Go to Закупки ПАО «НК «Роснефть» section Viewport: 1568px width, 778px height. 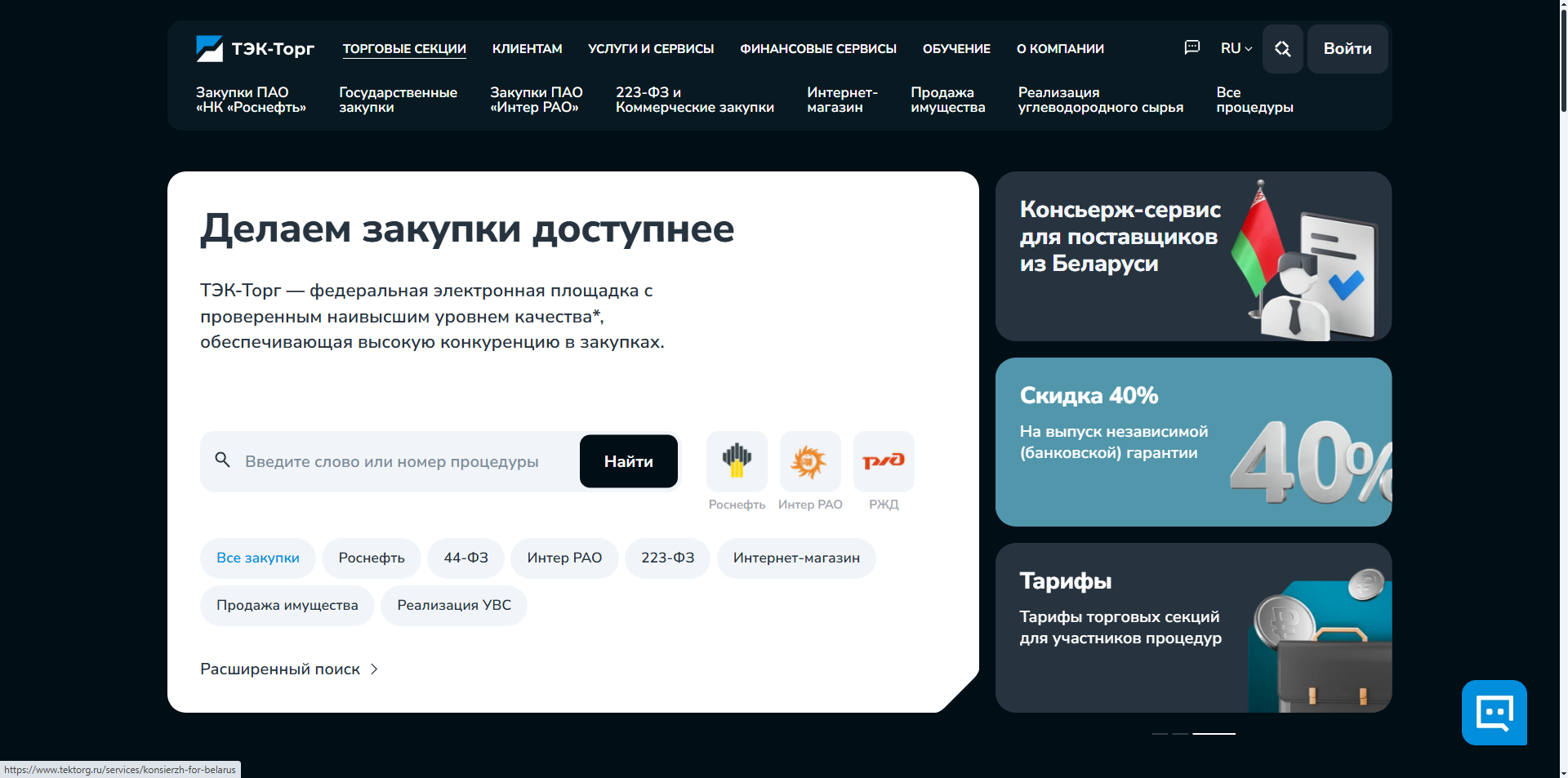[251, 100]
